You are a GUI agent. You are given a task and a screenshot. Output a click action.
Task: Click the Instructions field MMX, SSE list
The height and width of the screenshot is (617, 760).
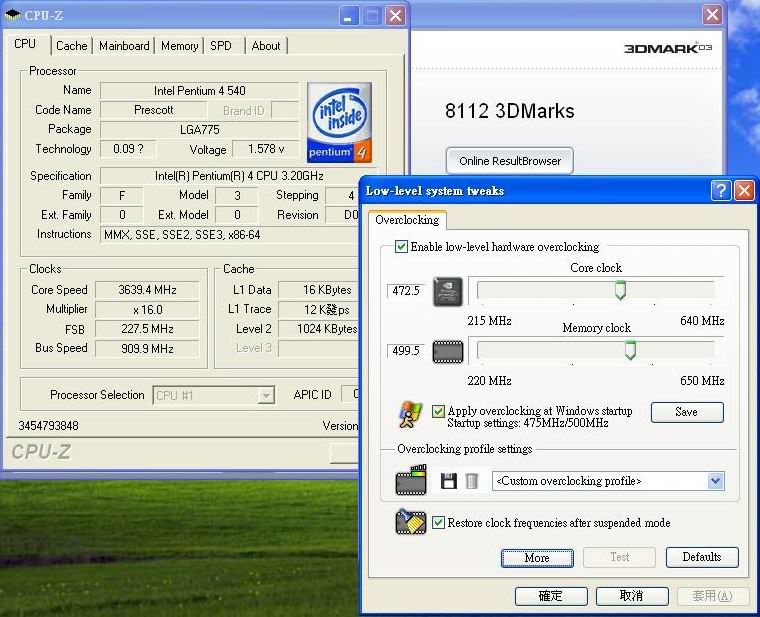(x=231, y=235)
